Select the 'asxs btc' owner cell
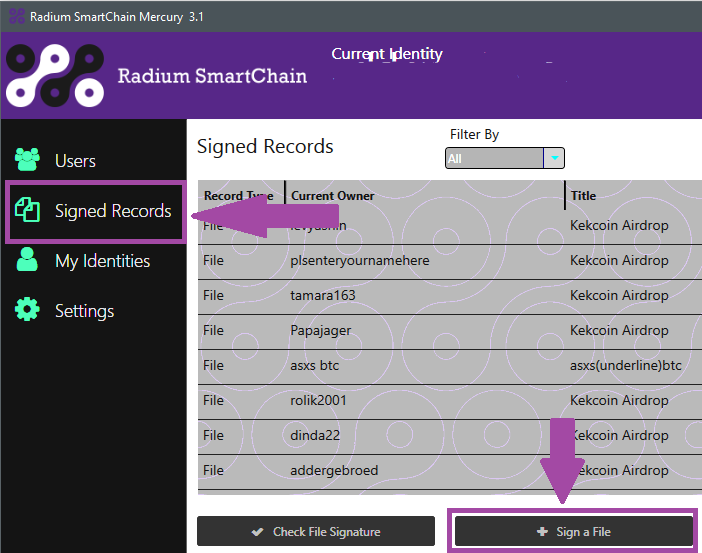This screenshot has height=553, width=702. point(314,365)
